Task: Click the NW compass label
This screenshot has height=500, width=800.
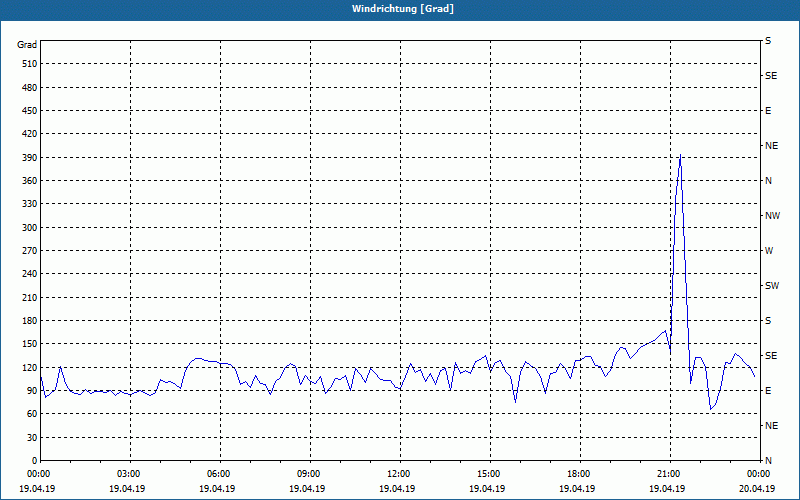Action: point(772,216)
